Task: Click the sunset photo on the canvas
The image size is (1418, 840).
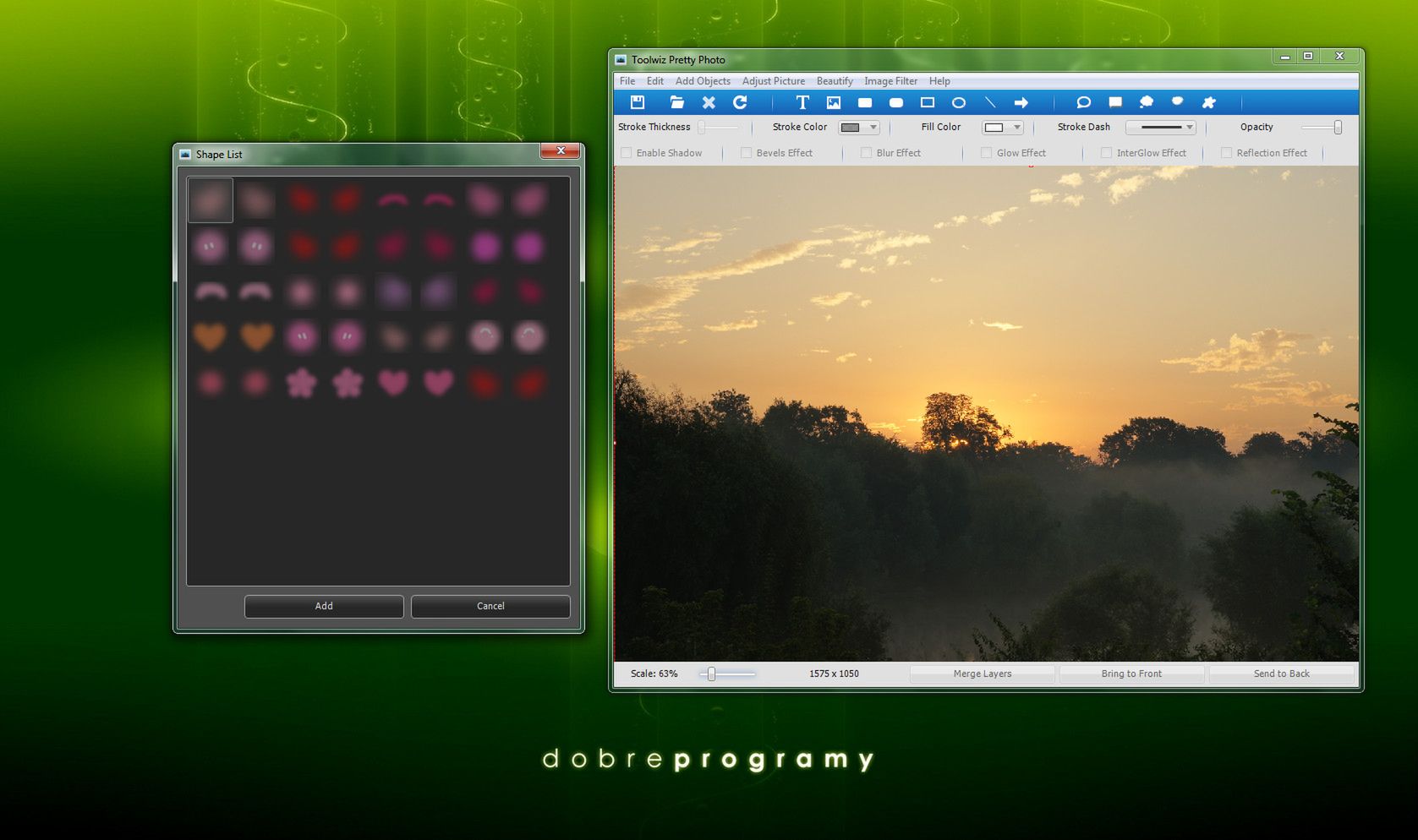Action: [x=987, y=414]
